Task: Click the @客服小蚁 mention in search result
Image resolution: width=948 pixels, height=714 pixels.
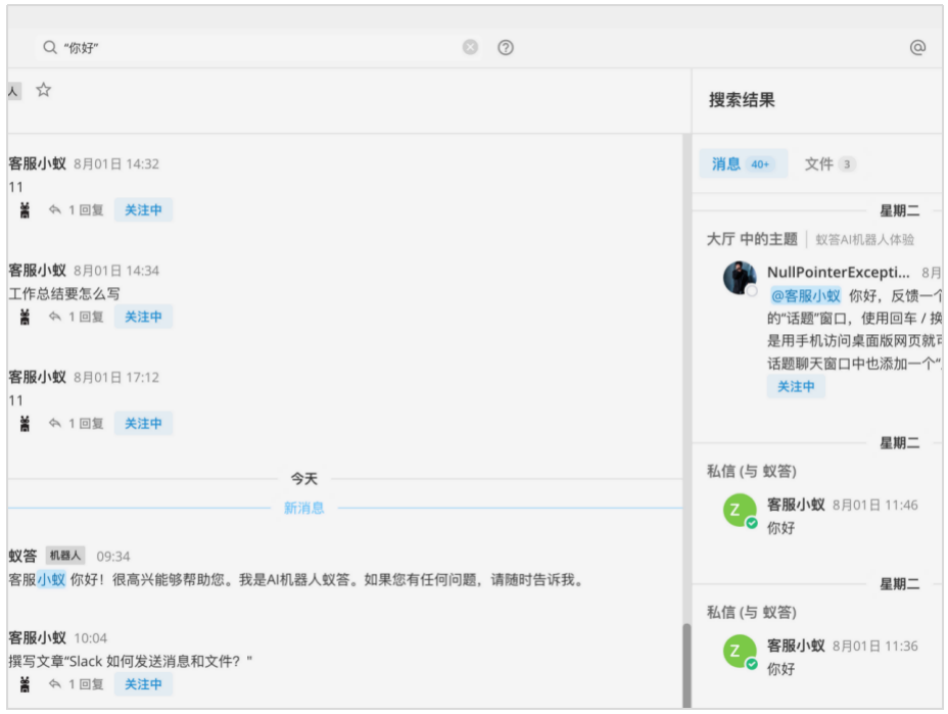Action: [x=805, y=296]
